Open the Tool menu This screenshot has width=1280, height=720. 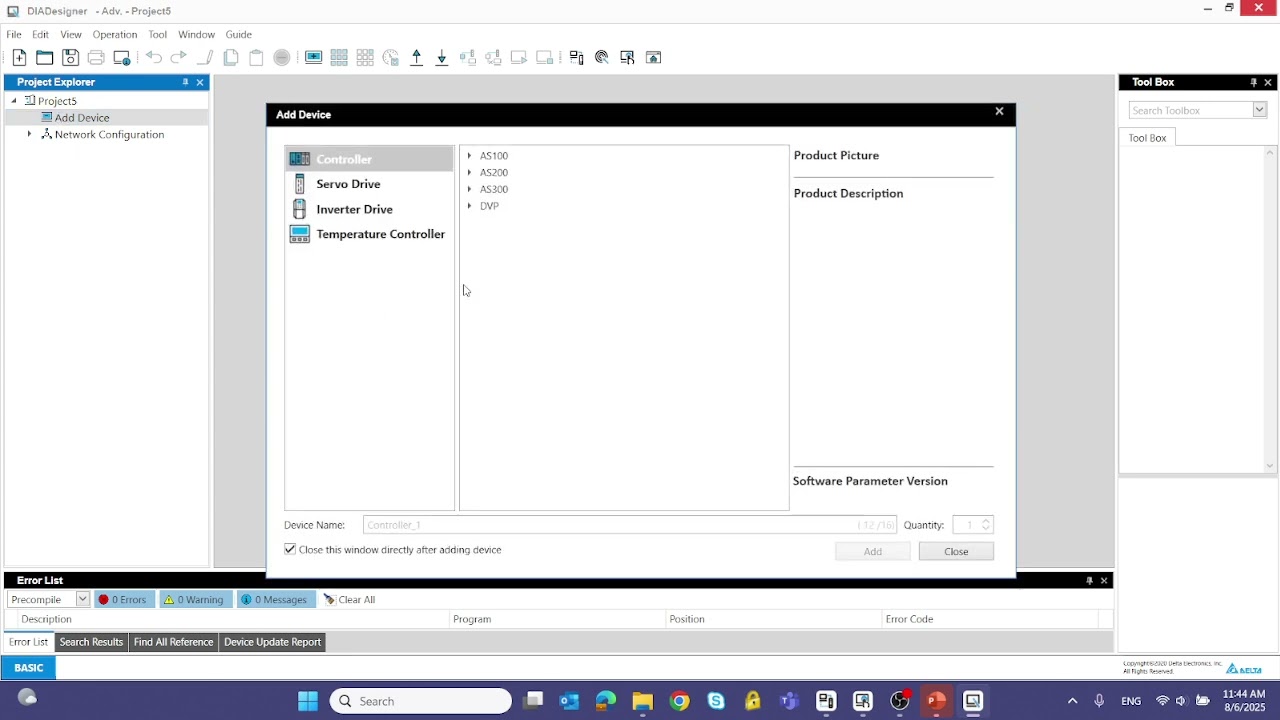(158, 34)
